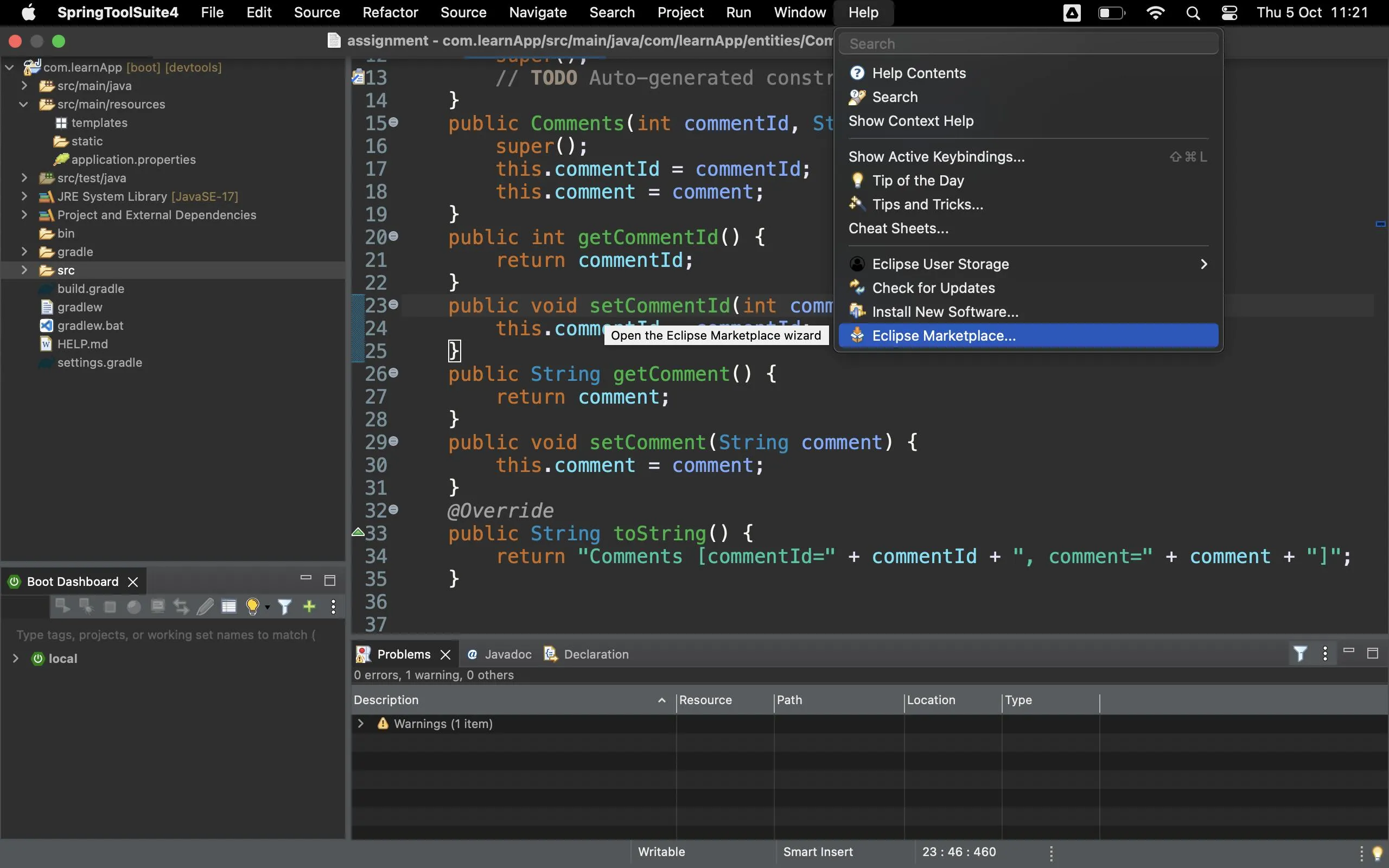Image resolution: width=1389 pixels, height=868 pixels.
Task: Select Eclipse Marketplace... menu item
Action: pos(944,336)
